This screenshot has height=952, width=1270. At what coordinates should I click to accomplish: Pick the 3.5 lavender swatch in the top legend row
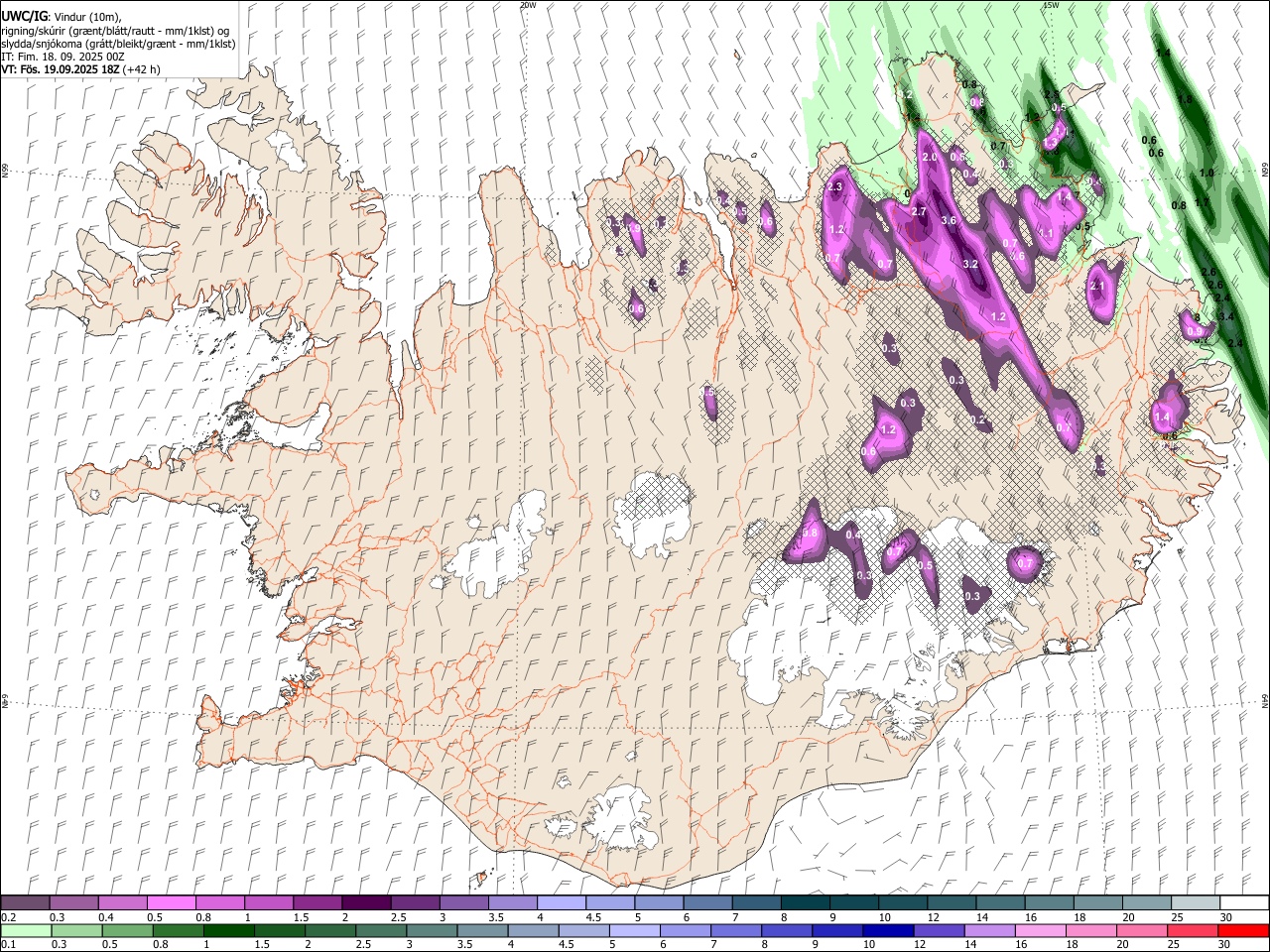513,902
